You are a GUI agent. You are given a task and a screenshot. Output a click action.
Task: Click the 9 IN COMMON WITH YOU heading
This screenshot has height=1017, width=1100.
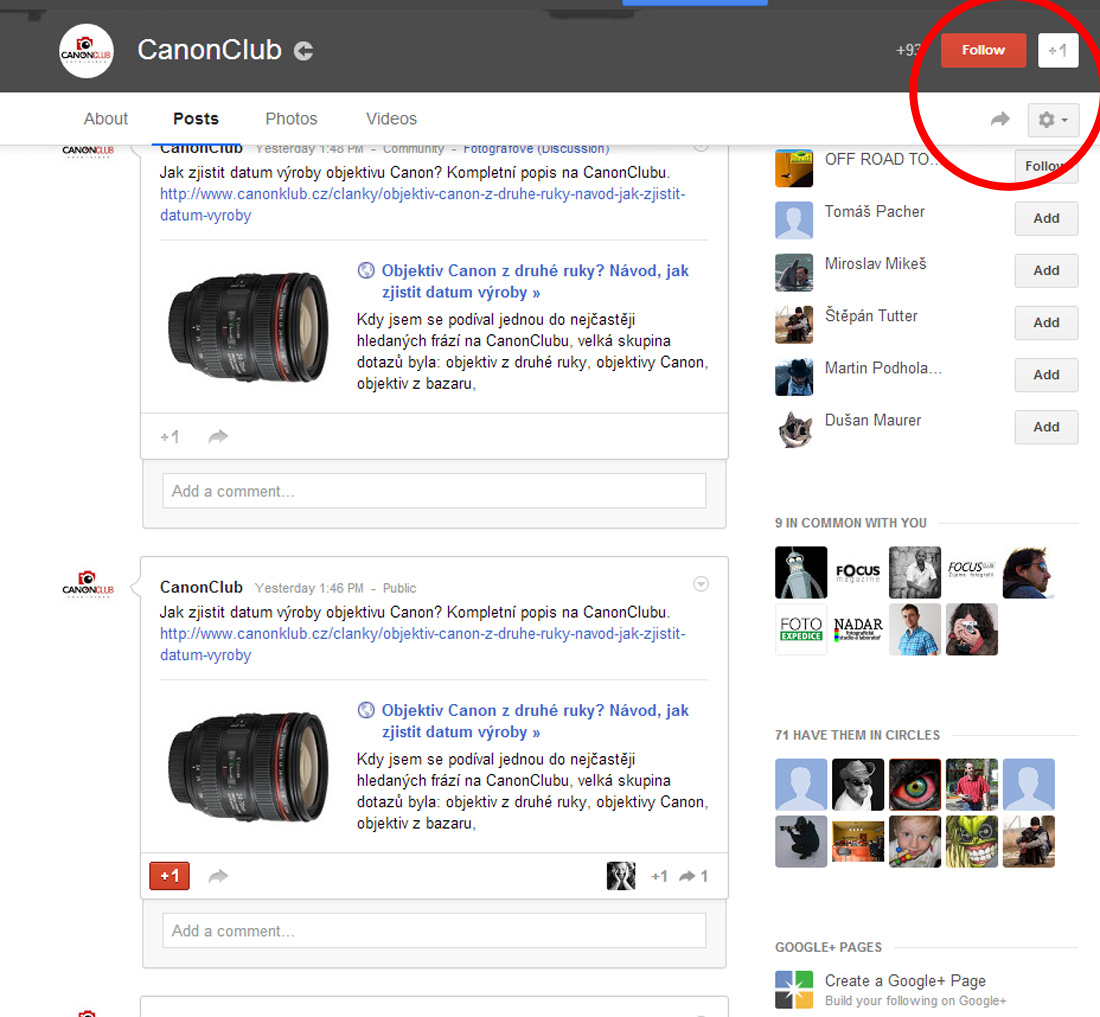tap(850, 523)
